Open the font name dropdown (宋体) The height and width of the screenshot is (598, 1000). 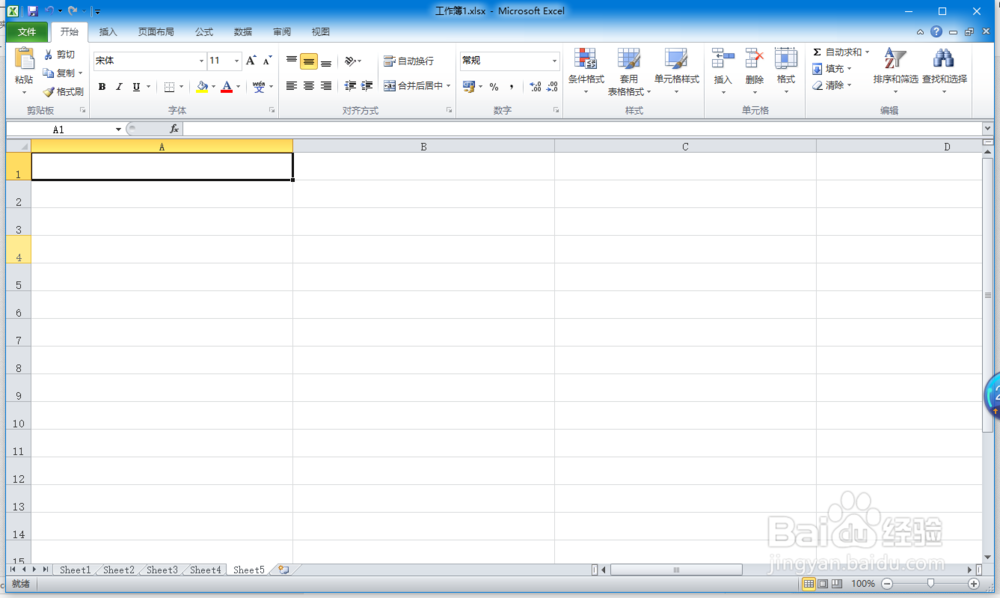coord(202,61)
